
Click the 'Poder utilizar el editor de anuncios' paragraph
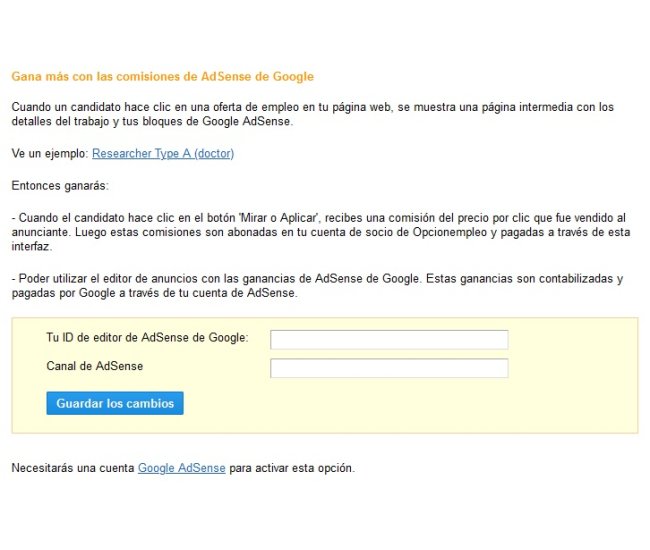pyautogui.click(x=300, y=279)
